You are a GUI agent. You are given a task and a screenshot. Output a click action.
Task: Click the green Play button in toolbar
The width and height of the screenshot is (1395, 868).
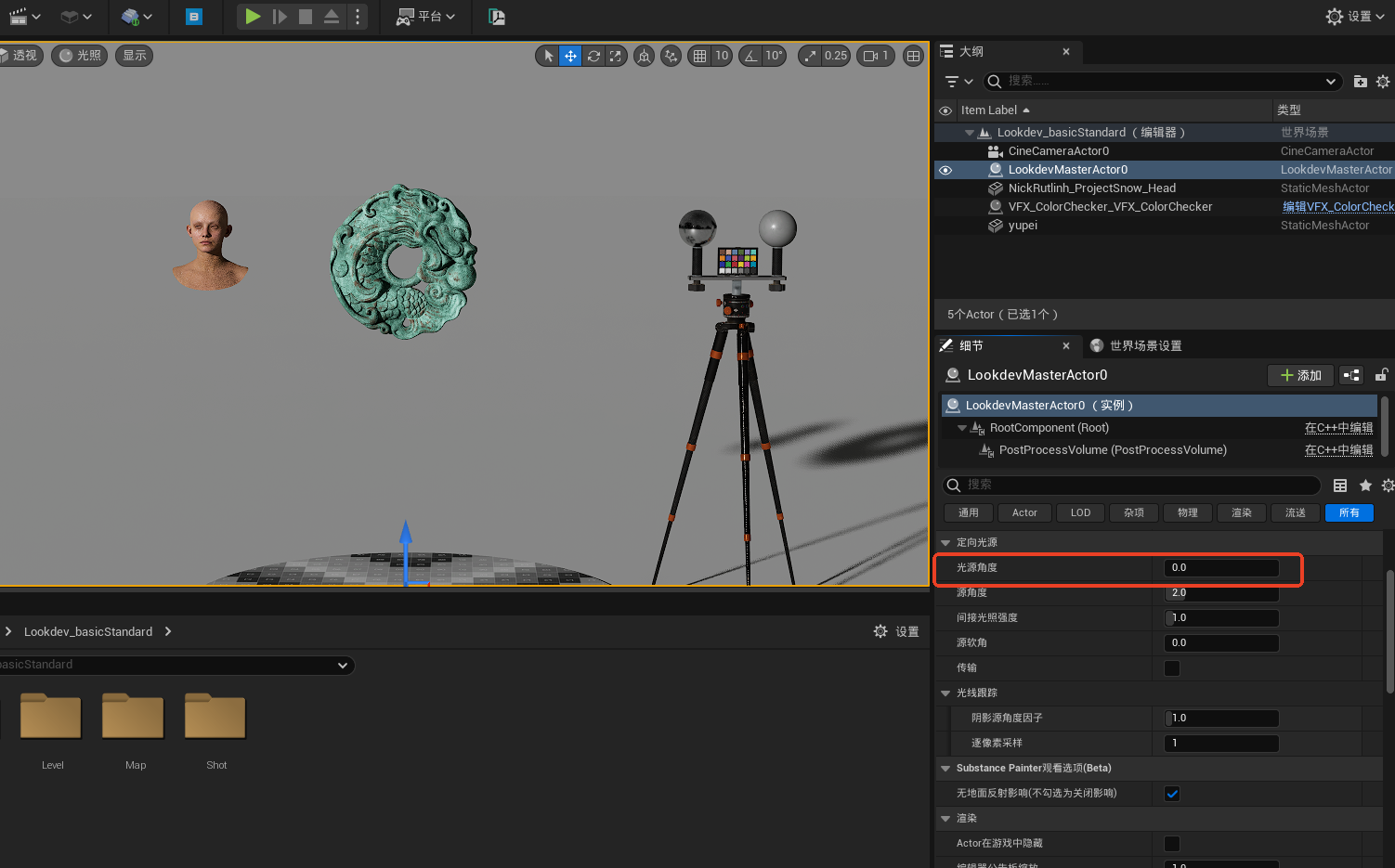(x=252, y=17)
